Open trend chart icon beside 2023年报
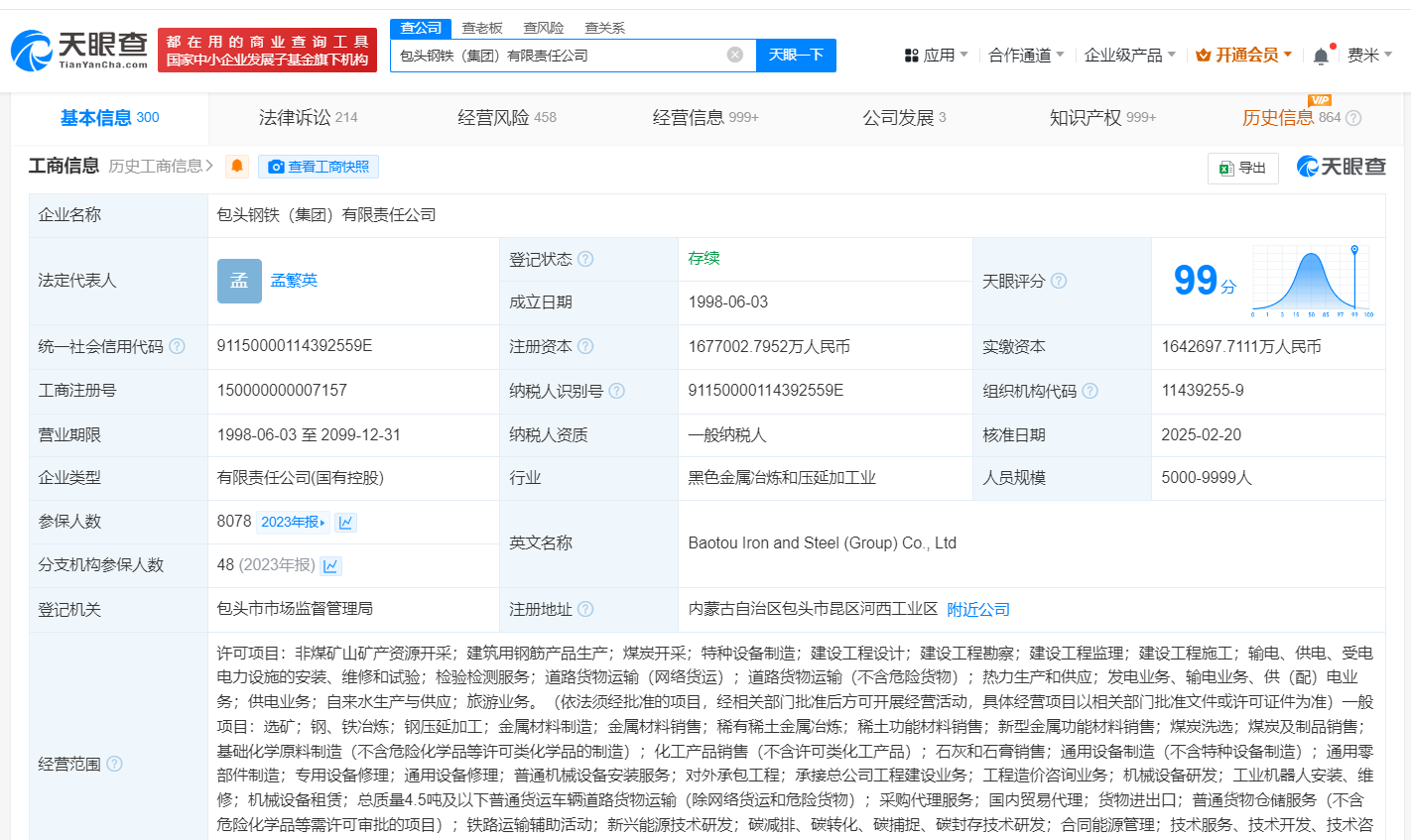This screenshot has height=840, width=1411. (345, 523)
